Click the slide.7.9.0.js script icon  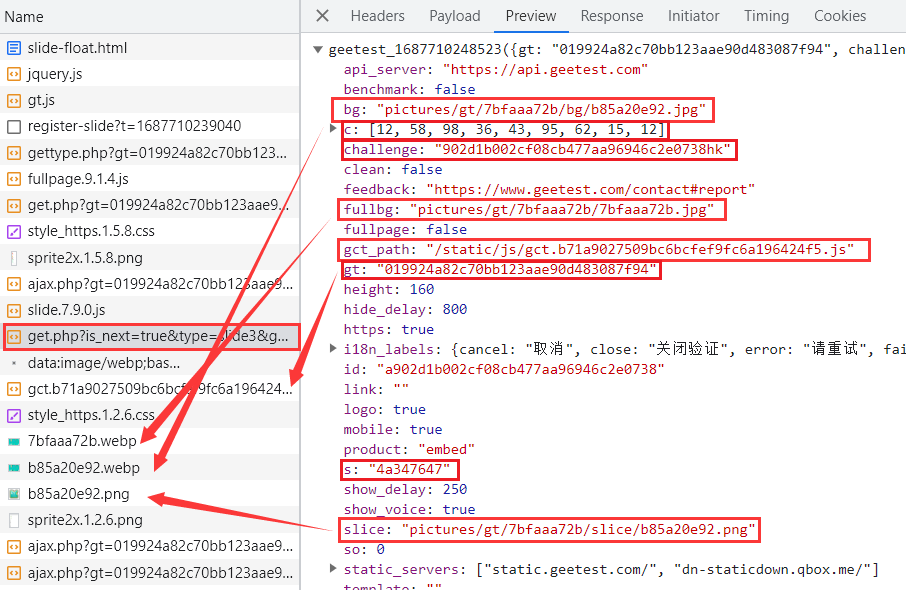(x=14, y=310)
